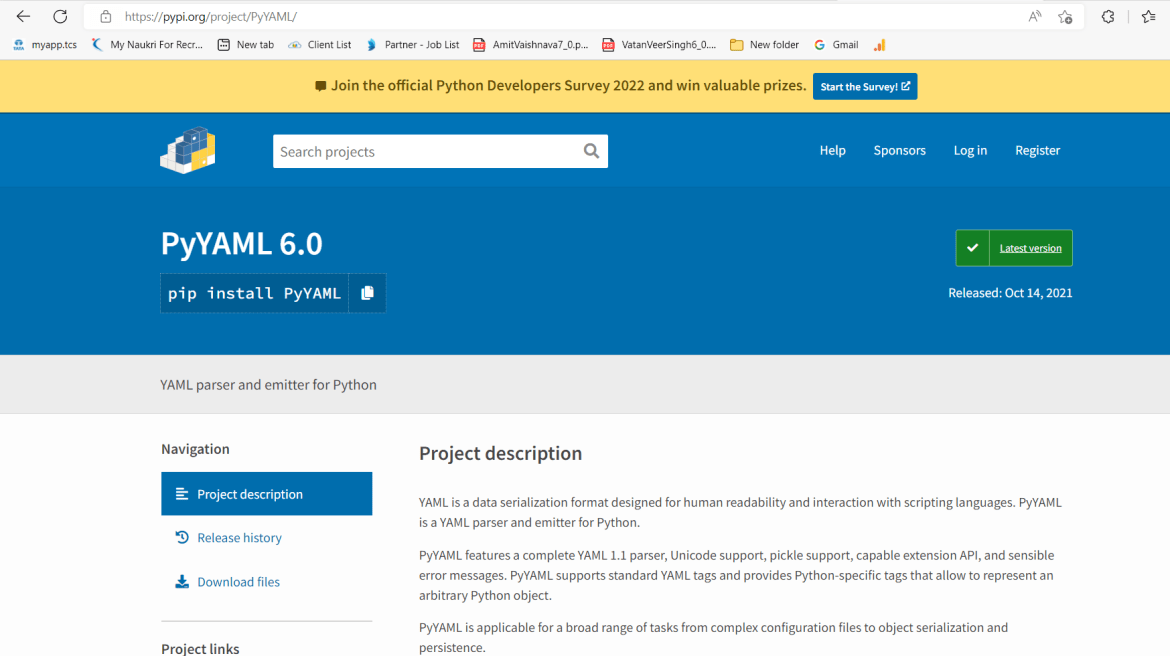Open Partner - Job List bookmark
This screenshot has height=656, width=1170.
pyautogui.click(x=412, y=45)
